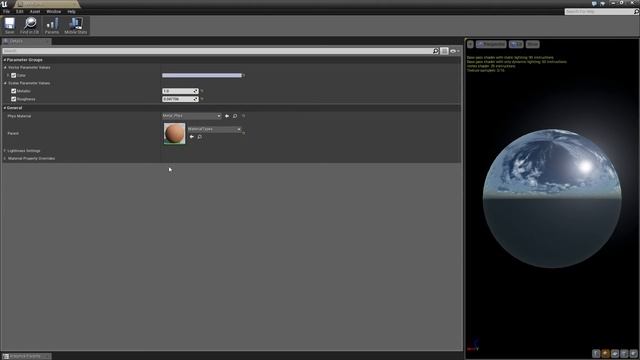The image size is (640, 360).
Task: Click the Save toolbar icon
Action: click(9, 25)
